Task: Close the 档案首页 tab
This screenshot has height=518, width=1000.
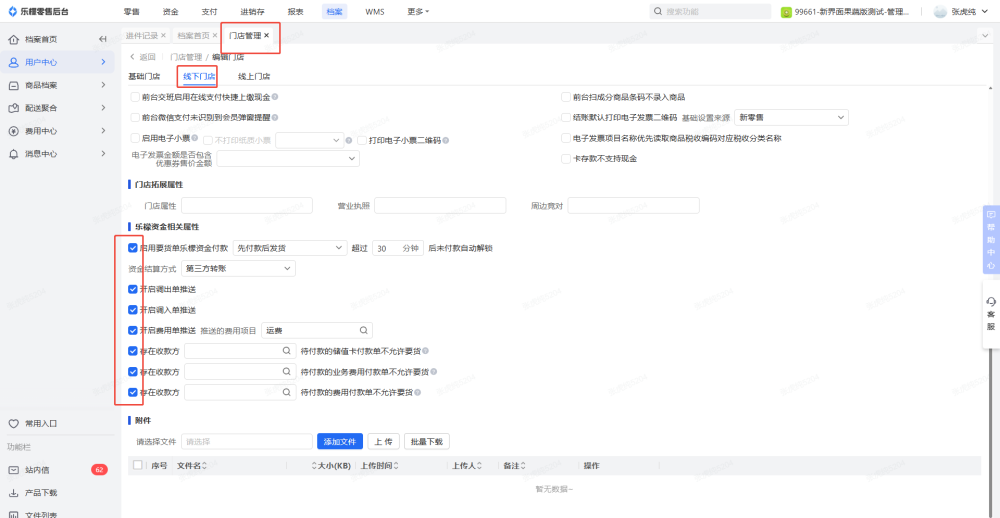Action: tap(215, 36)
